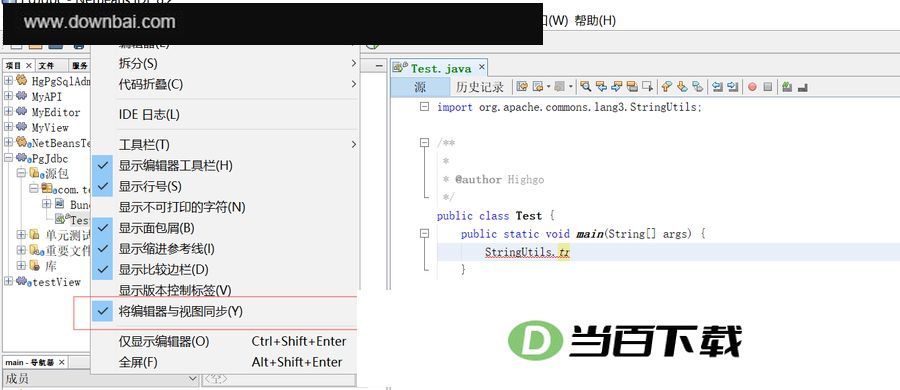This screenshot has width=900, height=390.
Task: Expand the 单元测试 folder node
Action: point(21,235)
